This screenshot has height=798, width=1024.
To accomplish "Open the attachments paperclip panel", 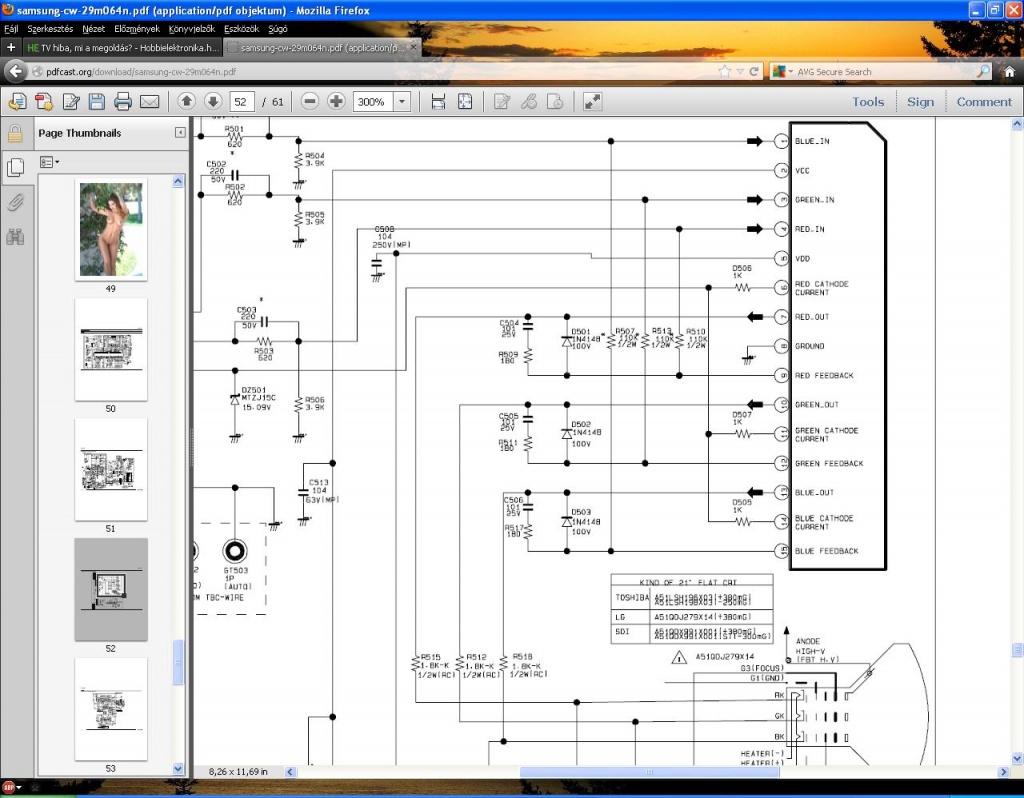I will tap(15, 202).
